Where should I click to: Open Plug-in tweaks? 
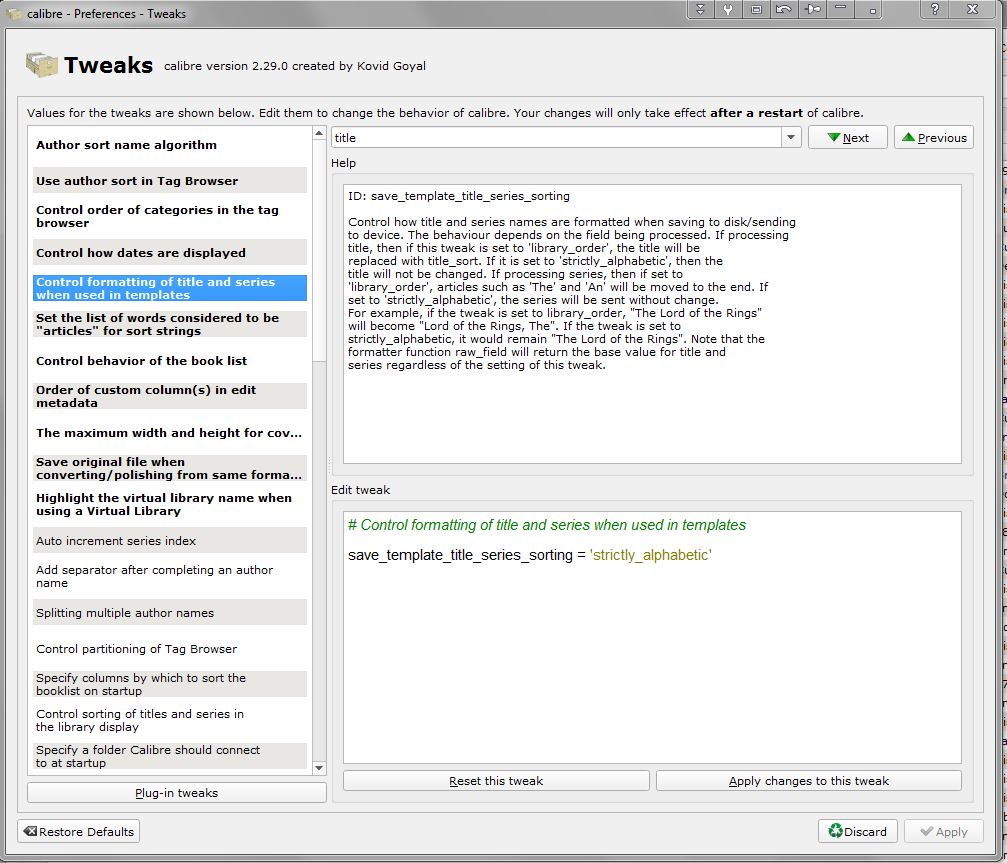pyautogui.click(x=177, y=792)
